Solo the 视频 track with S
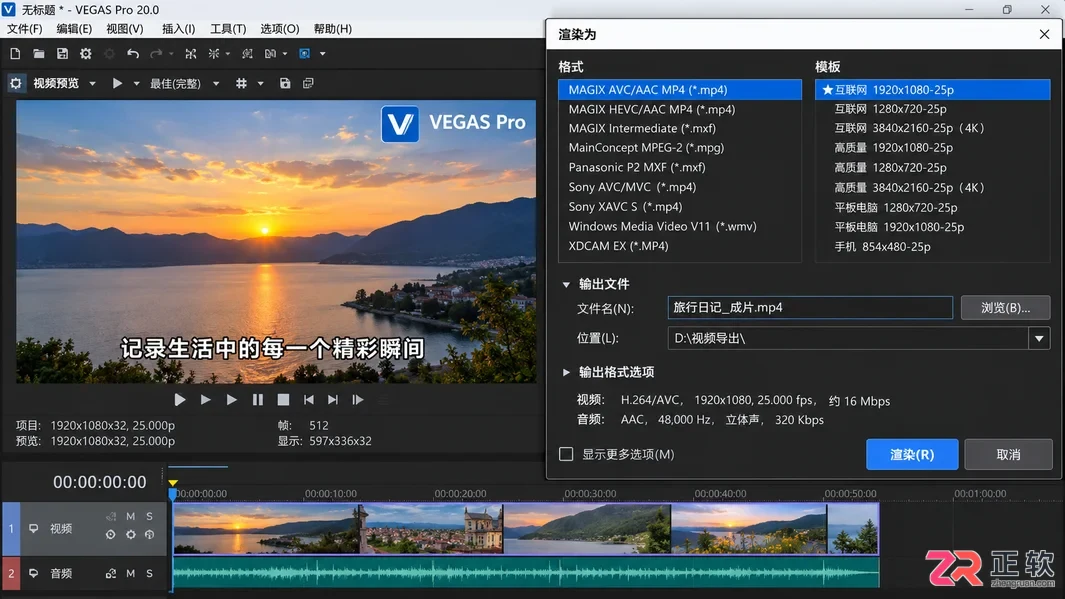The height and width of the screenshot is (599, 1065). (149, 516)
